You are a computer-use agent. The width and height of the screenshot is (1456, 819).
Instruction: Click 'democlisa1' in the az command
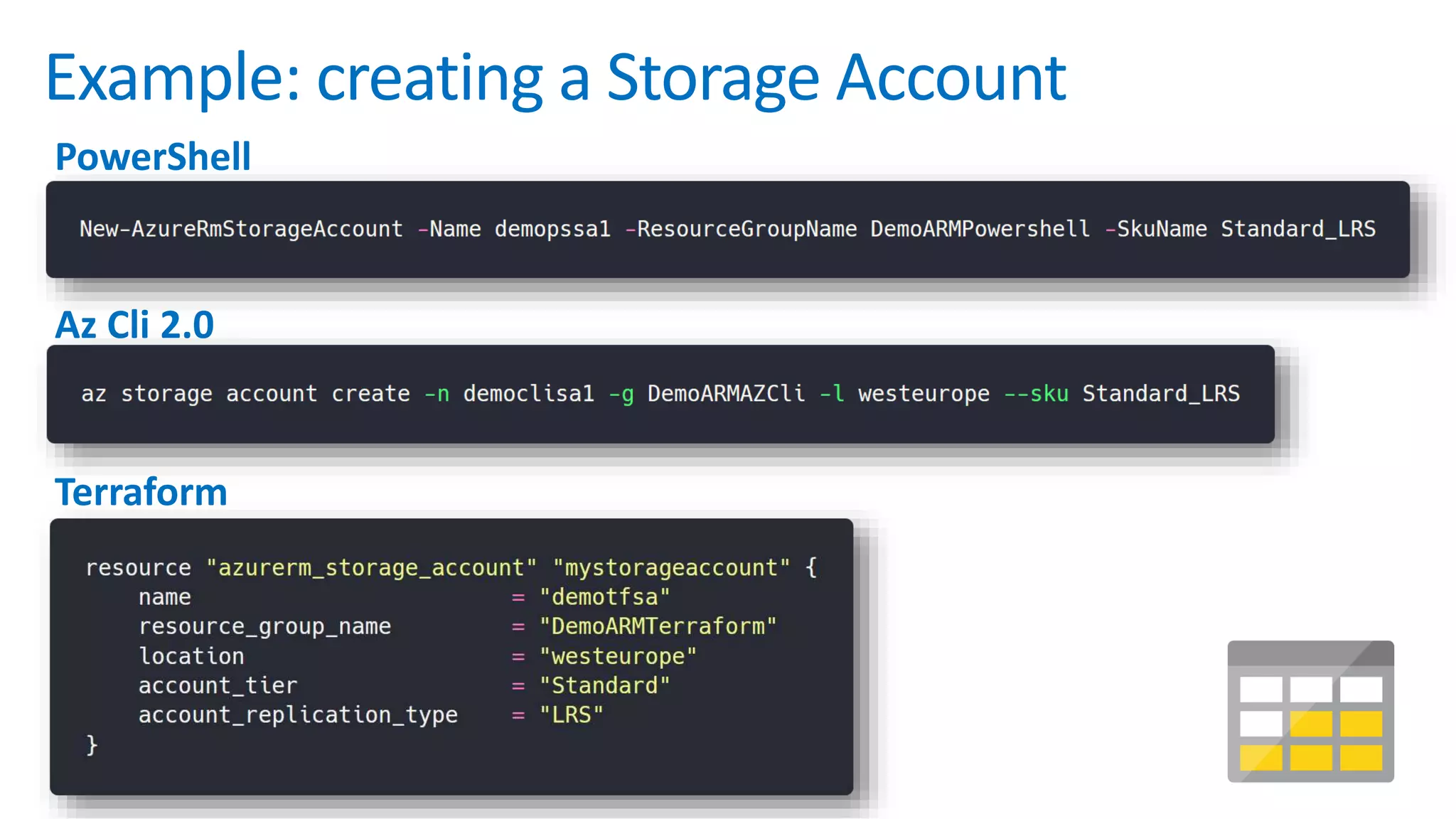click(528, 393)
